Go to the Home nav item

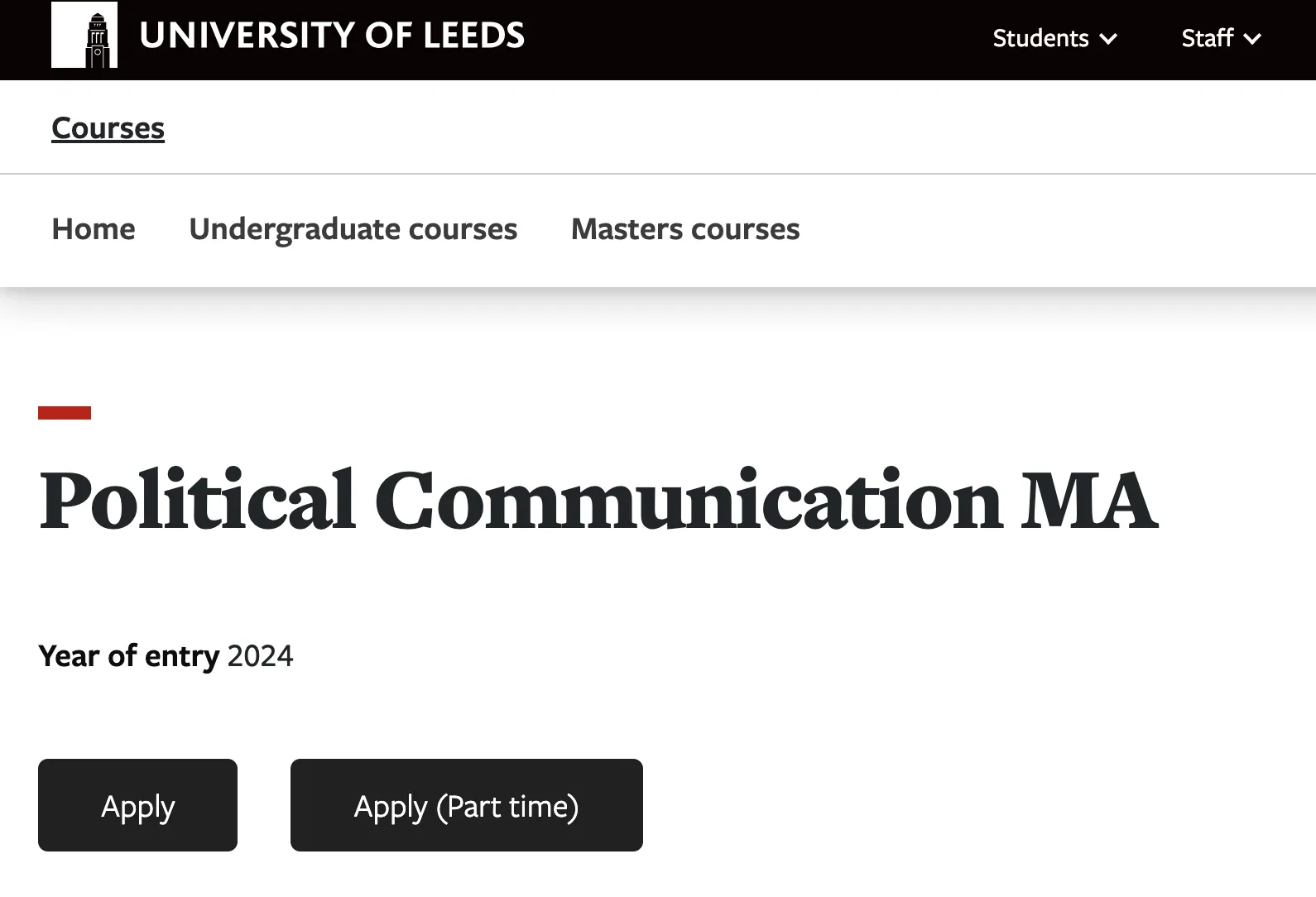point(94,229)
